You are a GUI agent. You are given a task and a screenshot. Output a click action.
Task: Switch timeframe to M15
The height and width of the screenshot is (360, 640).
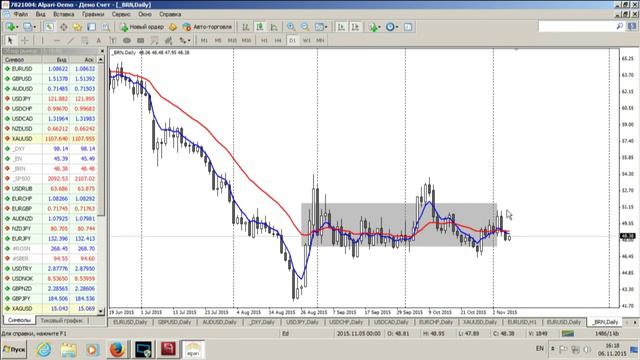(x=232, y=40)
